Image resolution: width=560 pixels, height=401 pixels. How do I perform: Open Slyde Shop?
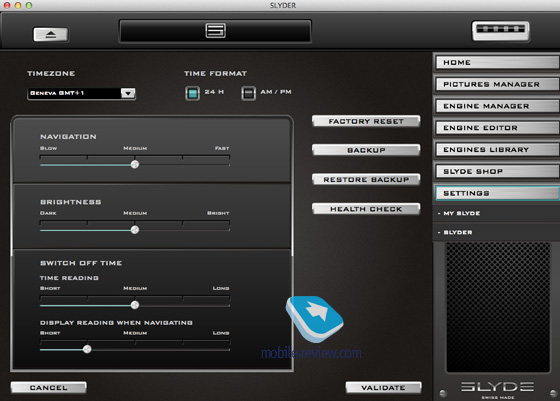(x=498, y=171)
